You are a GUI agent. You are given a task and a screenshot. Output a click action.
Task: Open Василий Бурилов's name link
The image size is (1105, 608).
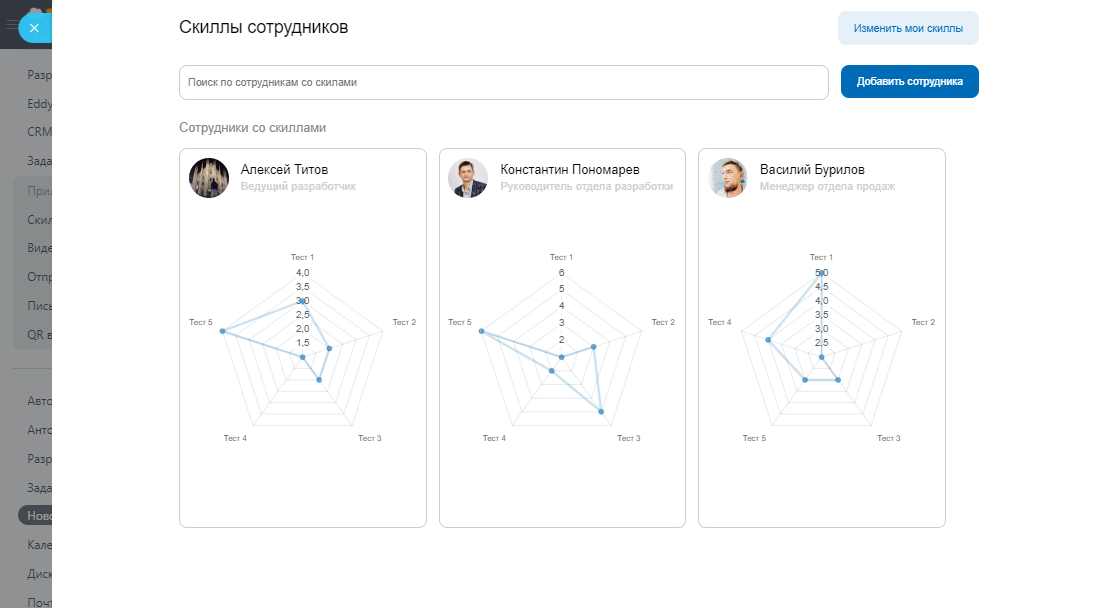coord(812,169)
